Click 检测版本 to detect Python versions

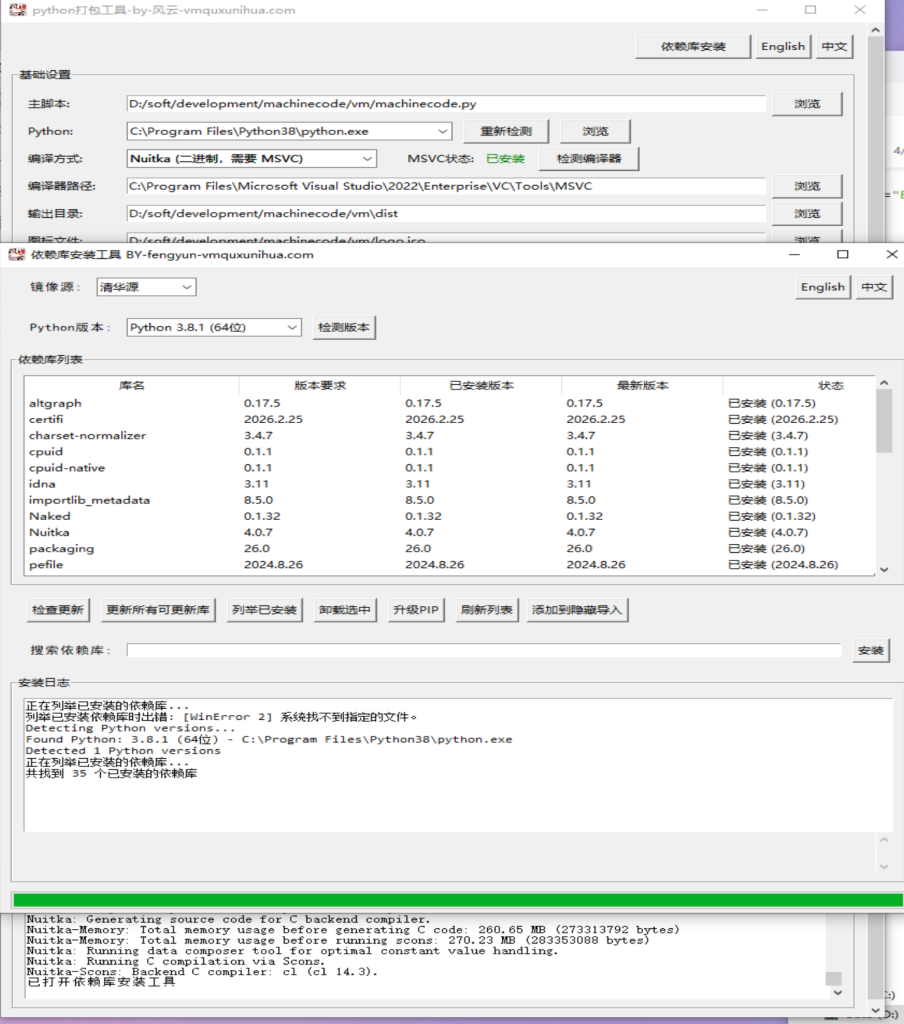click(x=344, y=327)
